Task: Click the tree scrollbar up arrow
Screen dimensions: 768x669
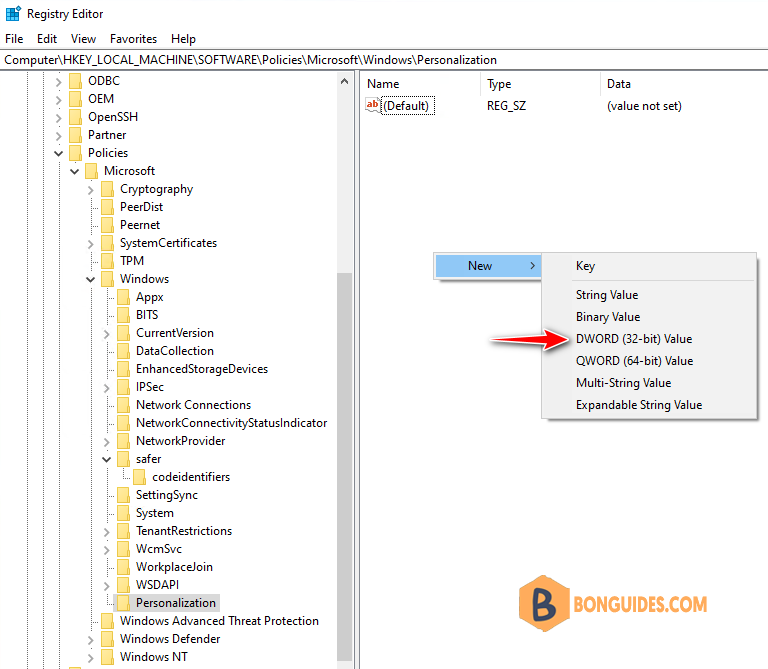Action: 344,81
